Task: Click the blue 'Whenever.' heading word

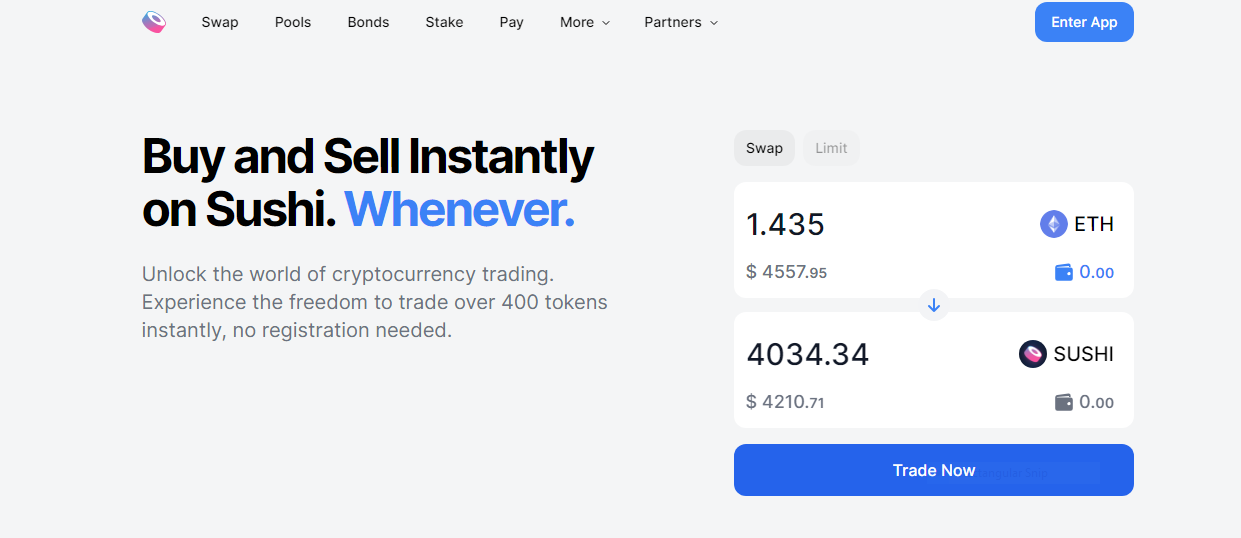Action: 460,210
